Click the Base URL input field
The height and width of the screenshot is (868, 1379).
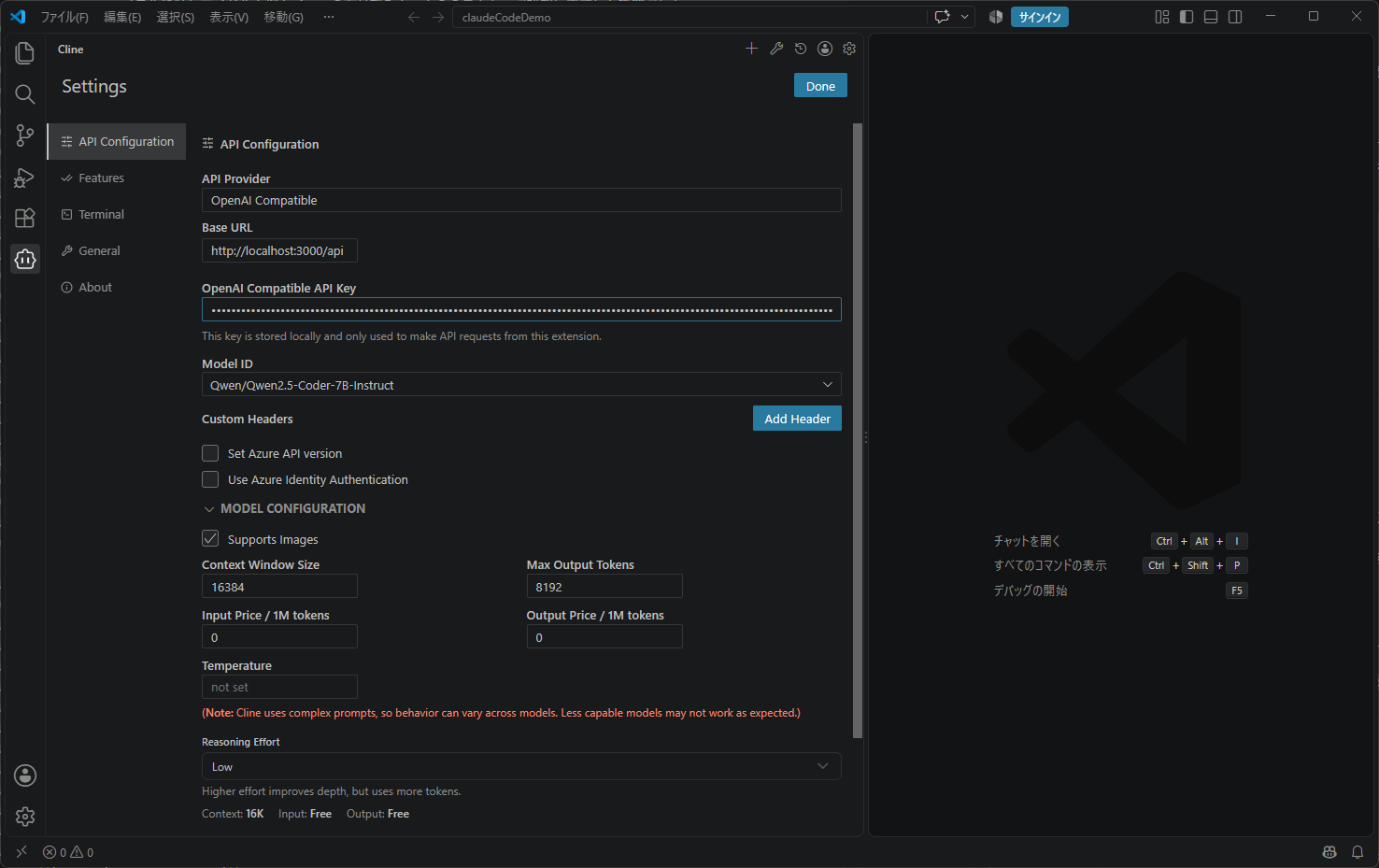tap(279, 250)
